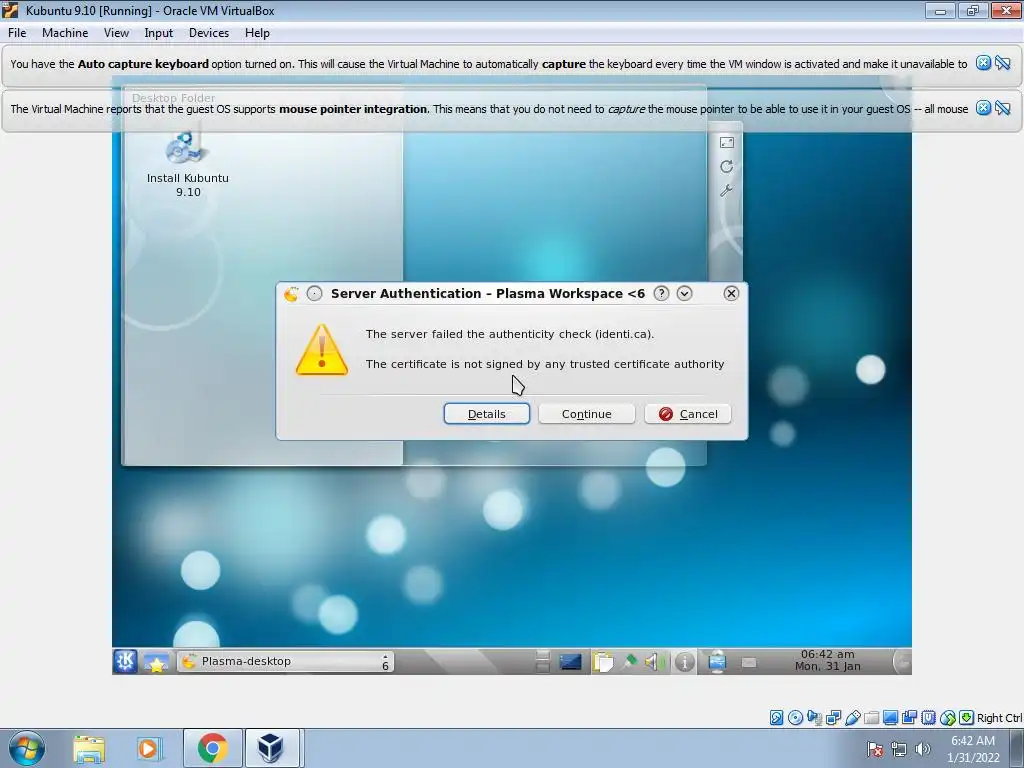Click the KDE clock showing 06:42 am
1024x768 pixels.
pyautogui.click(x=827, y=661)
